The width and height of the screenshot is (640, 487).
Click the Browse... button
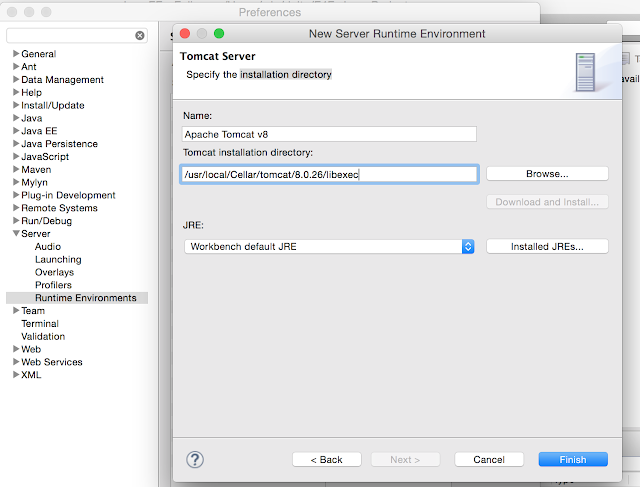point(547,173)
